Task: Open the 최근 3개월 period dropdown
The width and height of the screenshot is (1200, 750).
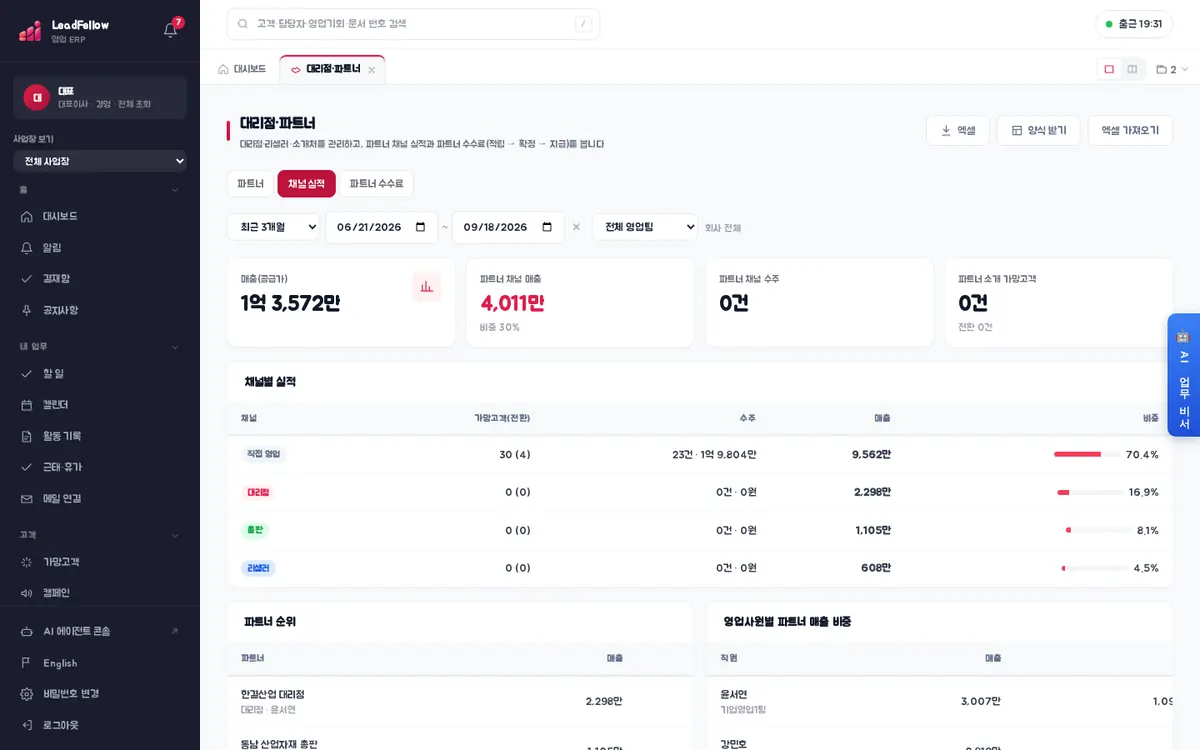Action: pyautogui.click(x=273, y=227)
